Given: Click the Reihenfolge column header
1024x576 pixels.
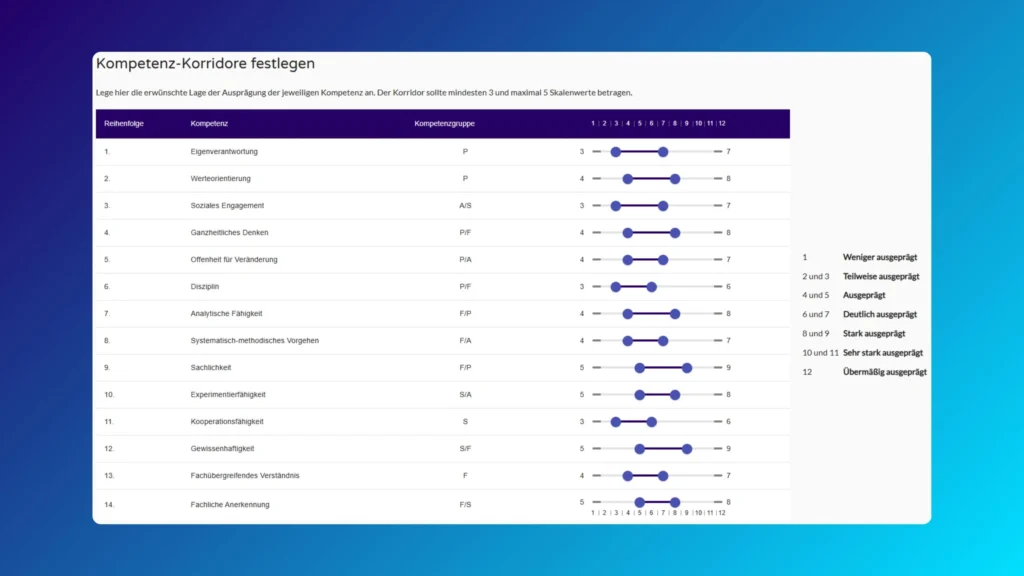Looking at the screenshot, I should tap(121, 124).
